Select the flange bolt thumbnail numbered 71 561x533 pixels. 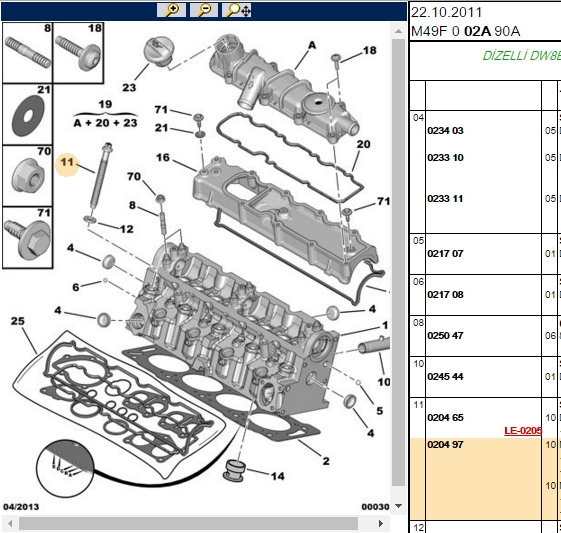point(28,238)
